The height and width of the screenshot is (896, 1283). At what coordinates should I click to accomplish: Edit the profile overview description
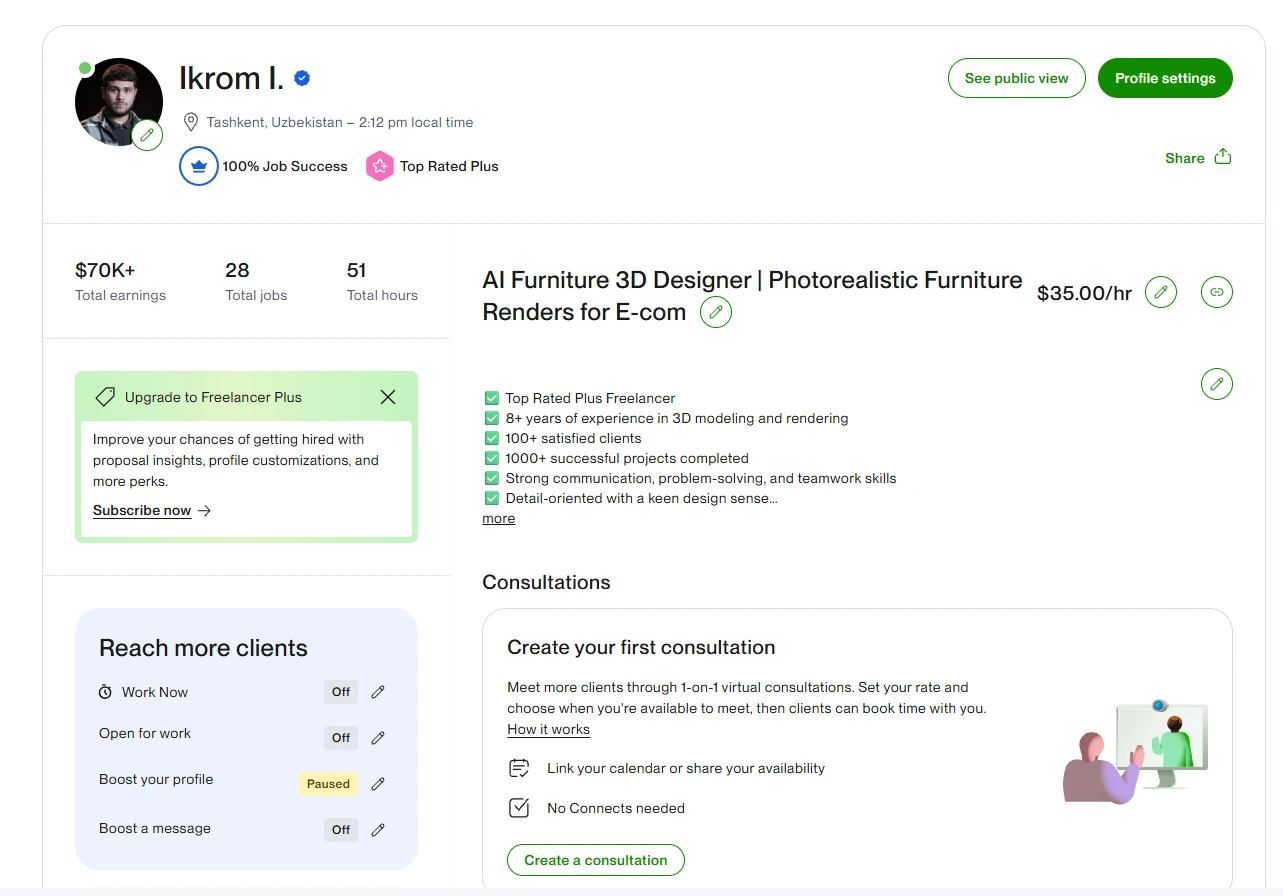[x=1217, y=384]
